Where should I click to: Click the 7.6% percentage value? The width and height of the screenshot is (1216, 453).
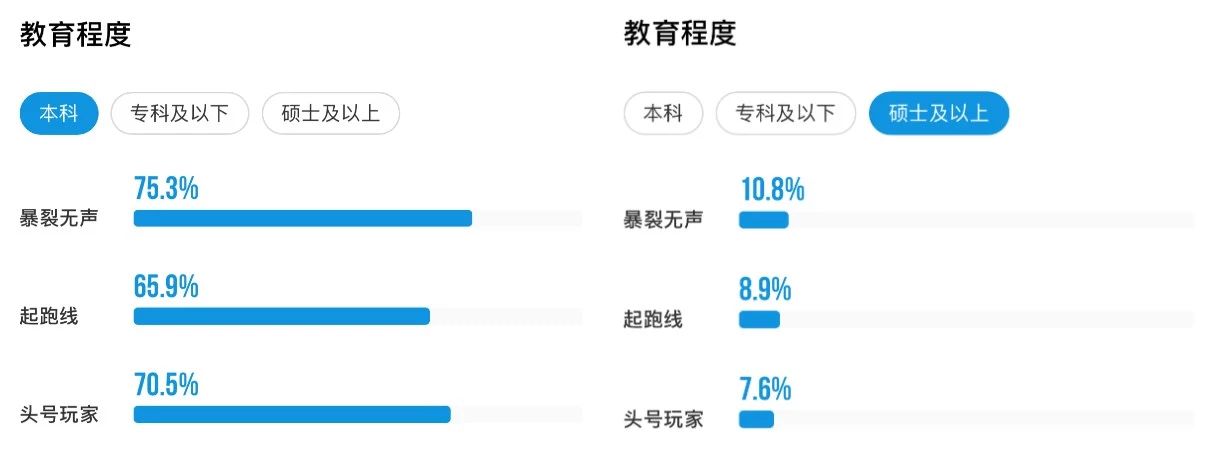pyautogui.click(x=766, y=388)
